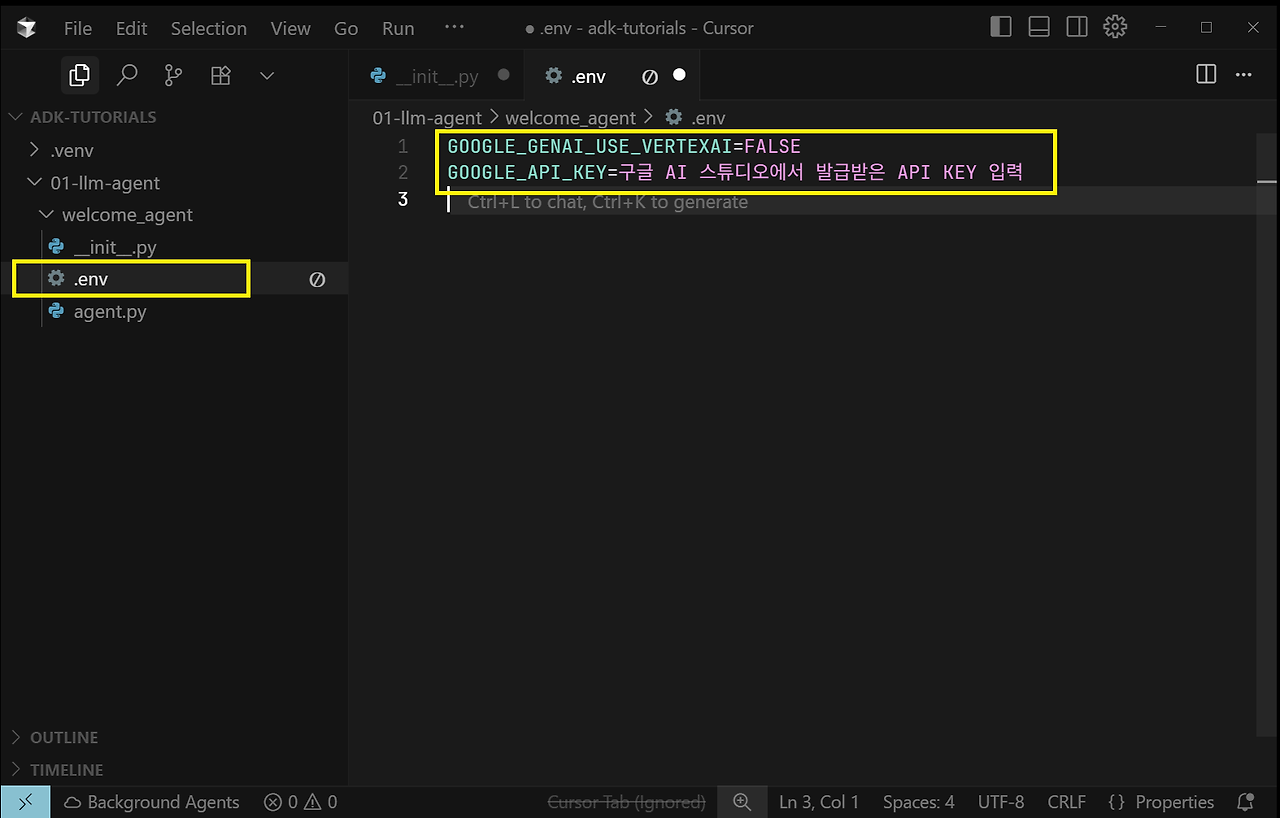Viewport: 1280px width, 818px height.
Task: Open the Source Control view icon
Action: click(x=174, y=75)
